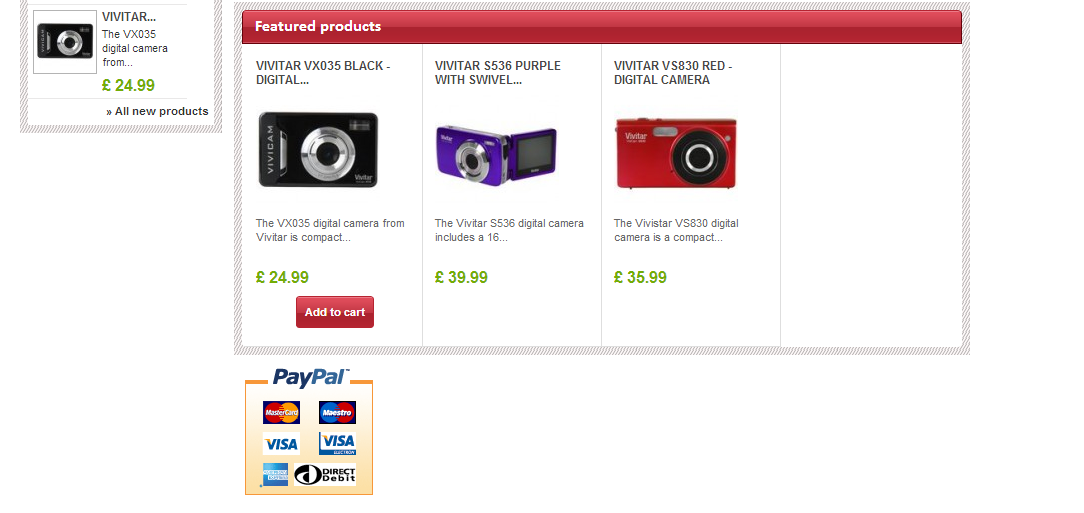
Task: Open Vivitar VS830 Red product title
Action: 673,73
